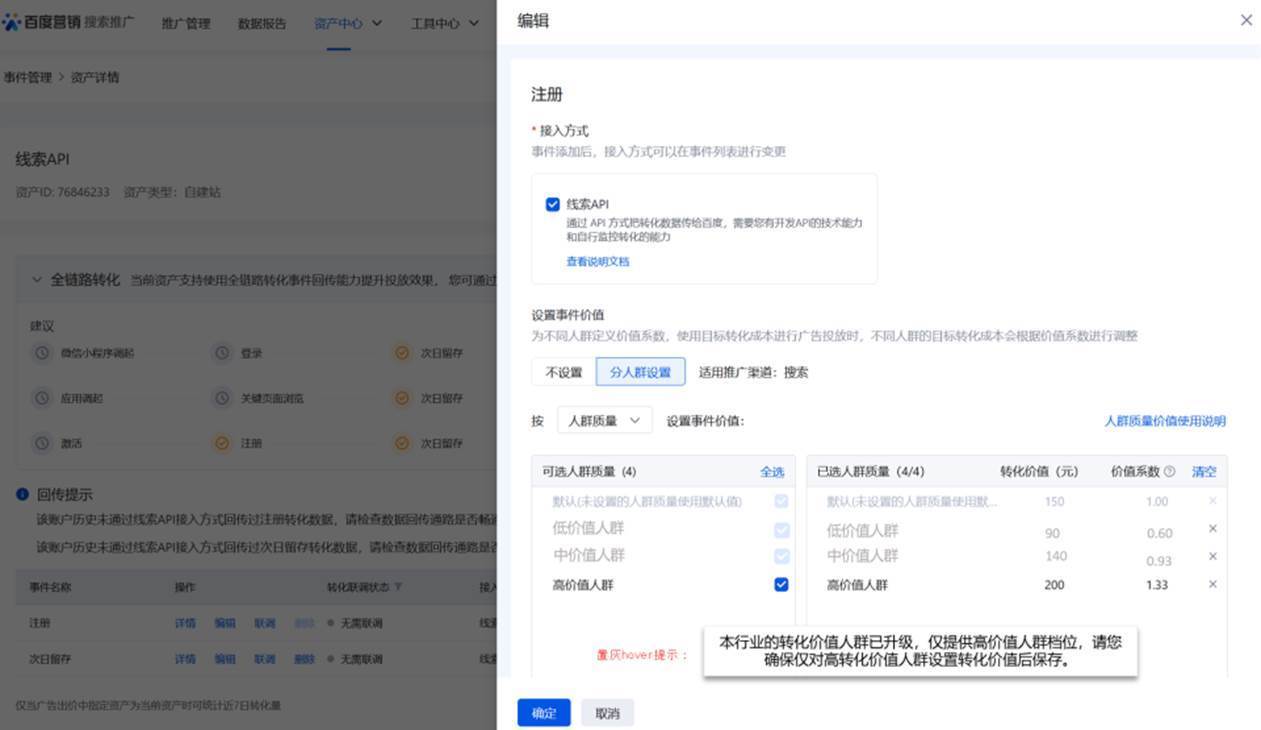
Task: Open the 查看说明文档 link
Action: pyautogui.click(x=598, y=262)
